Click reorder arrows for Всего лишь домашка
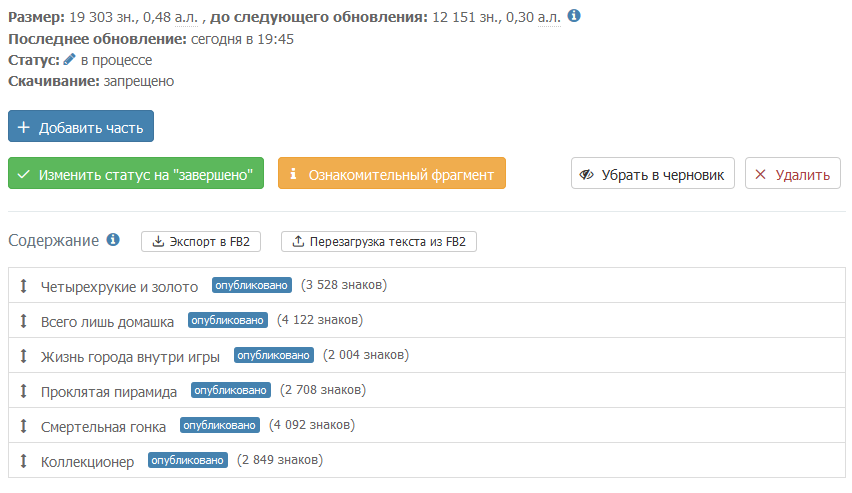Screen dimensions: 852x493 [24, 321]
